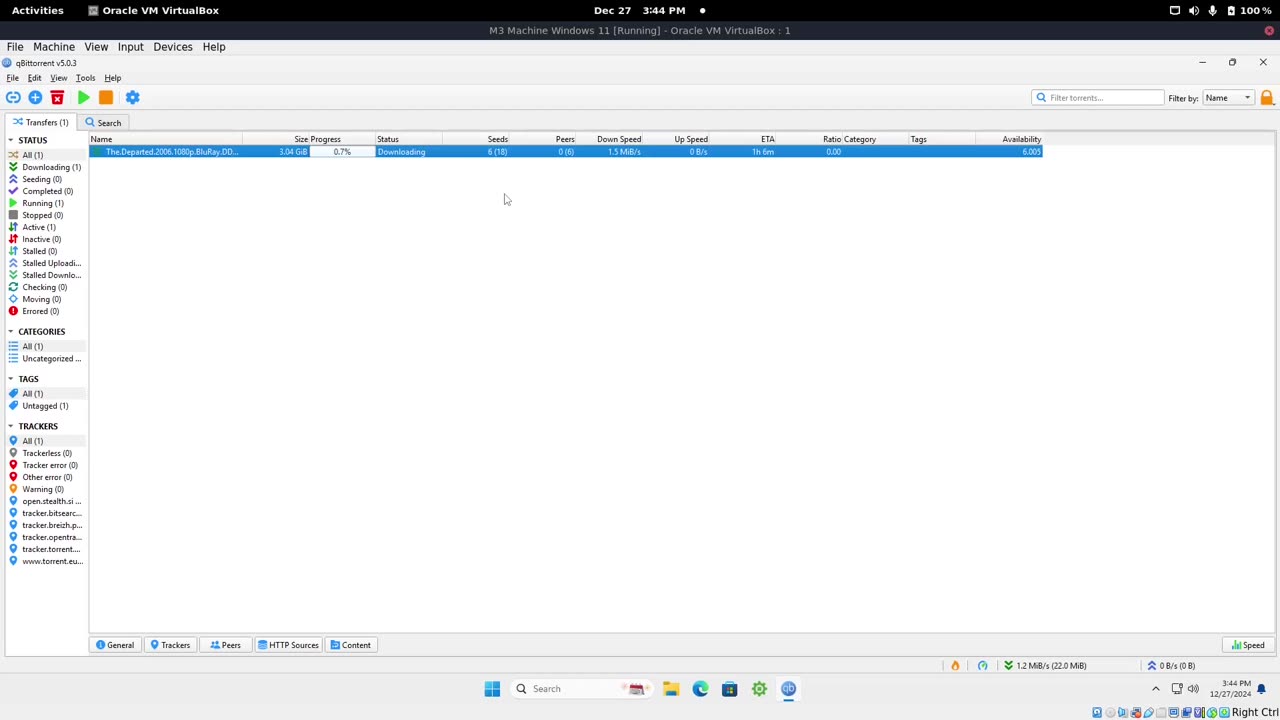Click the qBittorrent taskbar icon

[x=788, y=689]
